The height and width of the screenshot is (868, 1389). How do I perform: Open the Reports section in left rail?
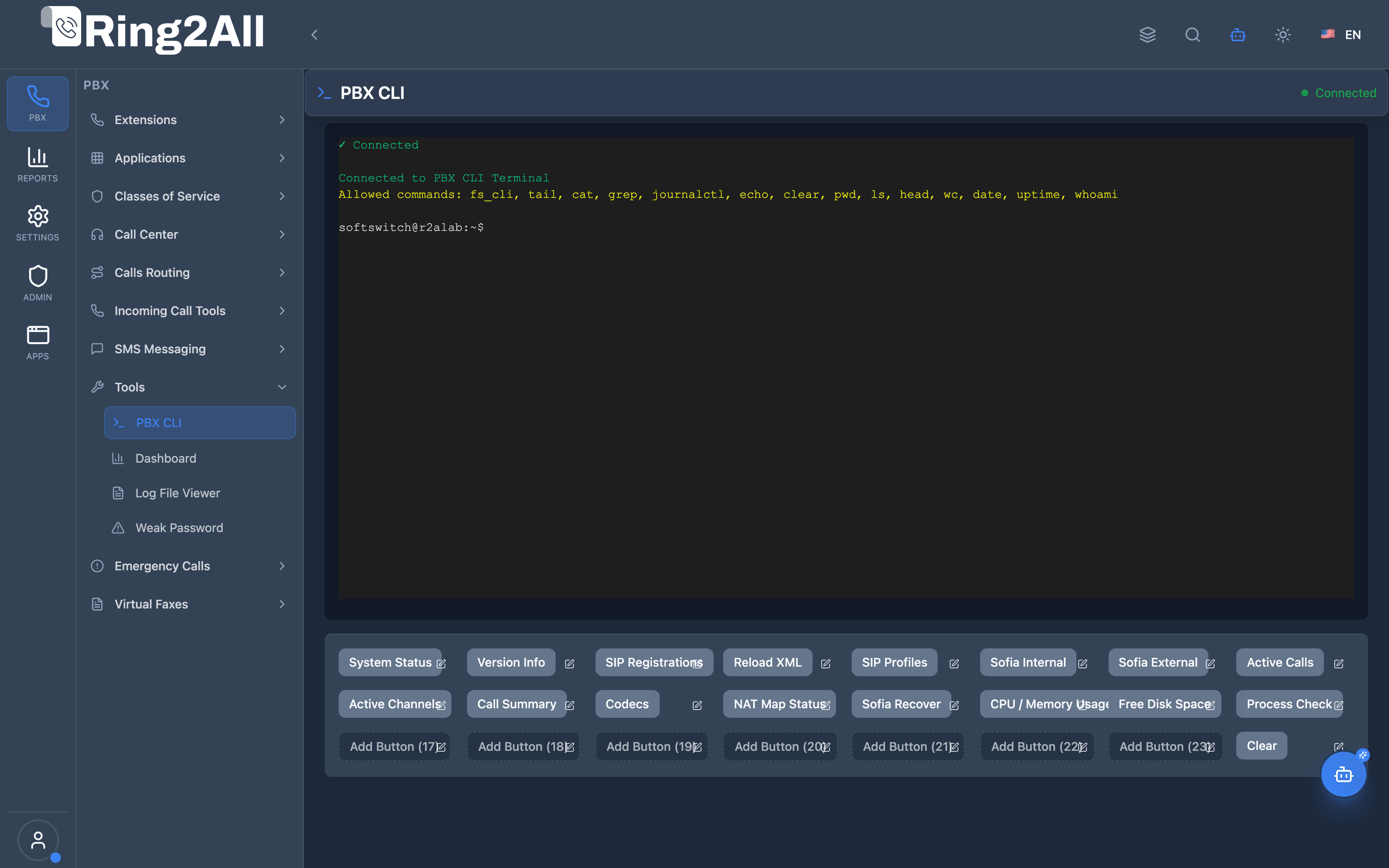pyautogui.click(x=38, y=165)
